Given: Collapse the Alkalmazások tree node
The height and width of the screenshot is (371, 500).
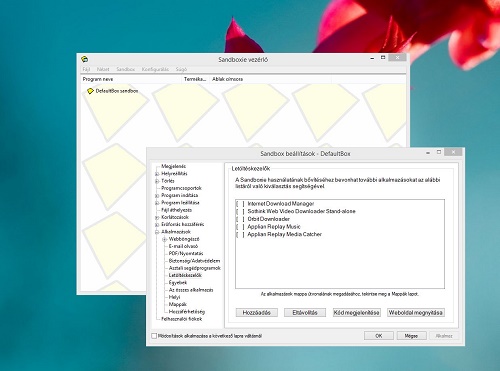Looking at the screenshot, I should [x=157, y=232].
